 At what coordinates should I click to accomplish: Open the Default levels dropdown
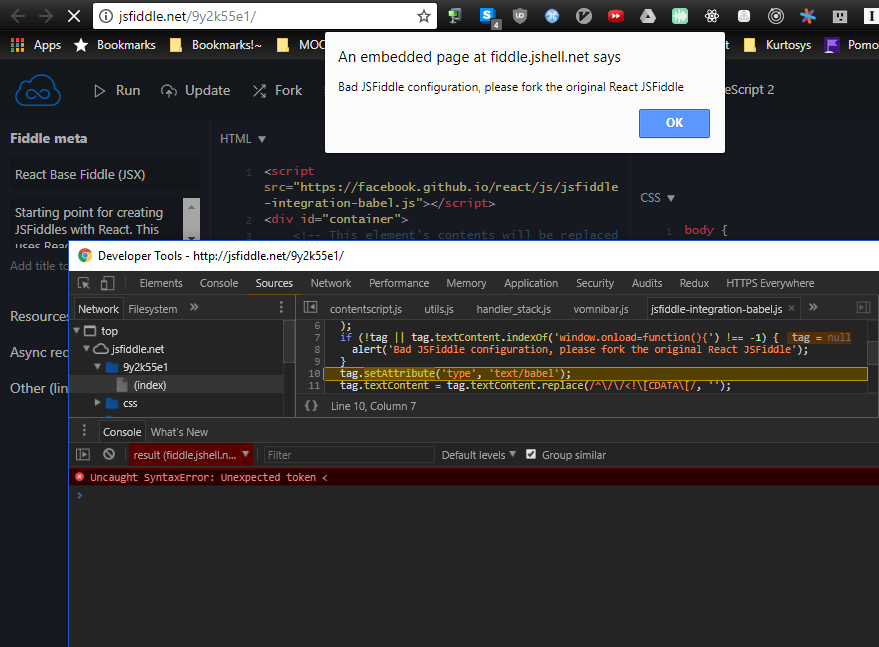(x=478, y=454)
